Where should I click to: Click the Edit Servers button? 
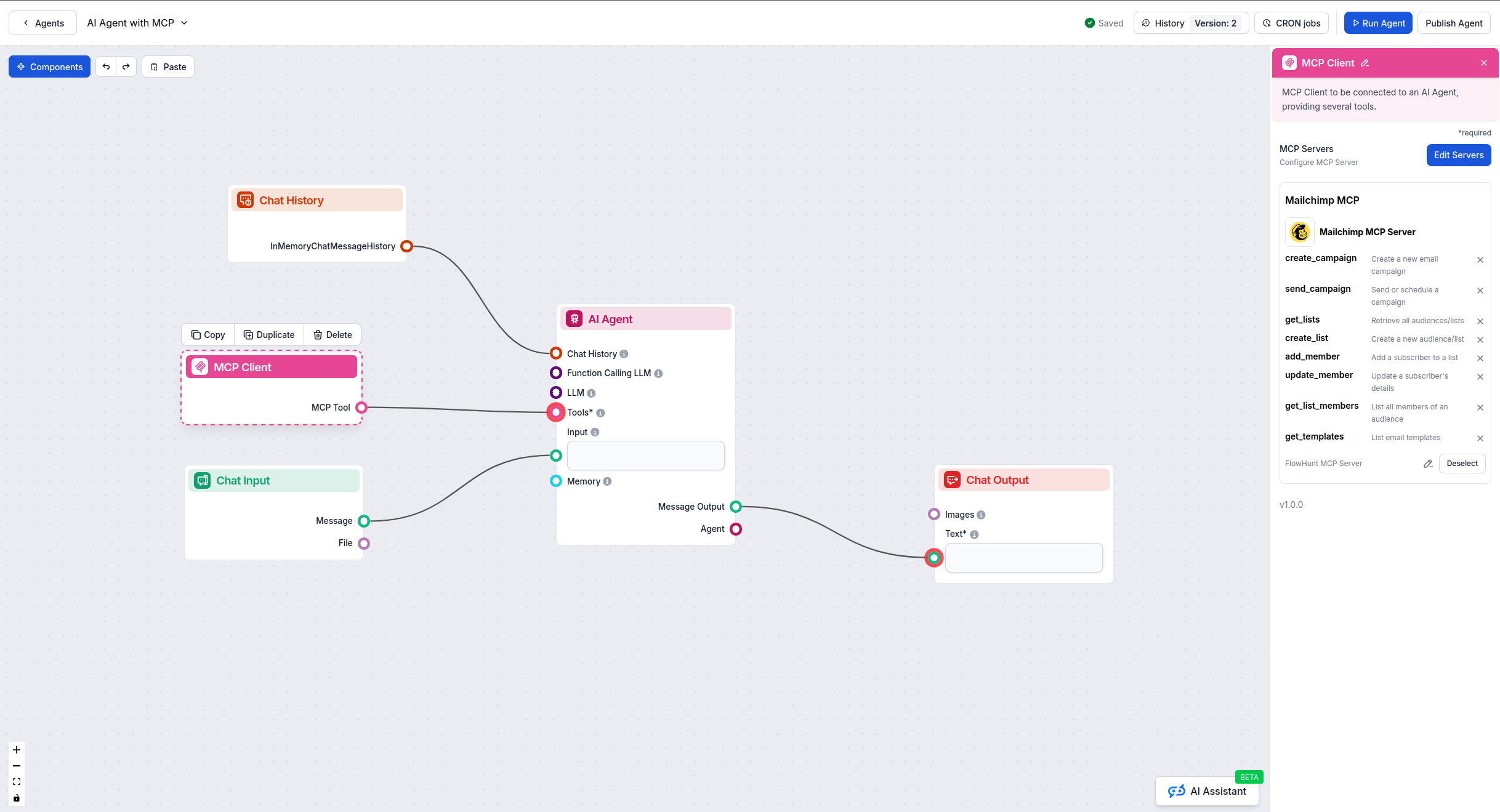point(1458,155)
